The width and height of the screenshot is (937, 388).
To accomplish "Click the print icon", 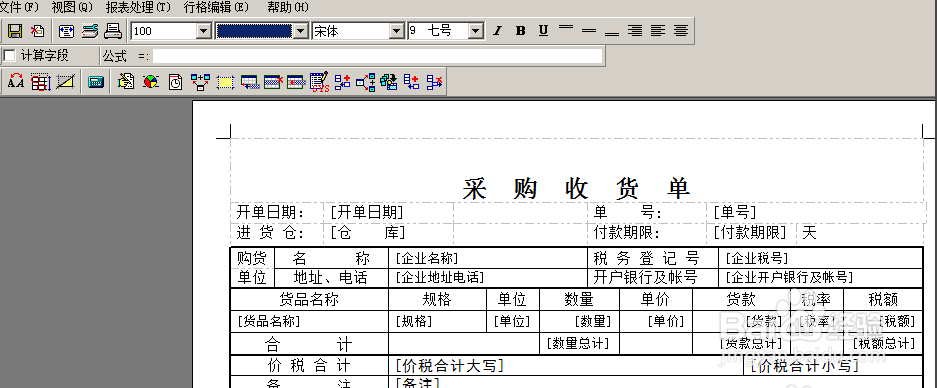I will coord(113,30).
